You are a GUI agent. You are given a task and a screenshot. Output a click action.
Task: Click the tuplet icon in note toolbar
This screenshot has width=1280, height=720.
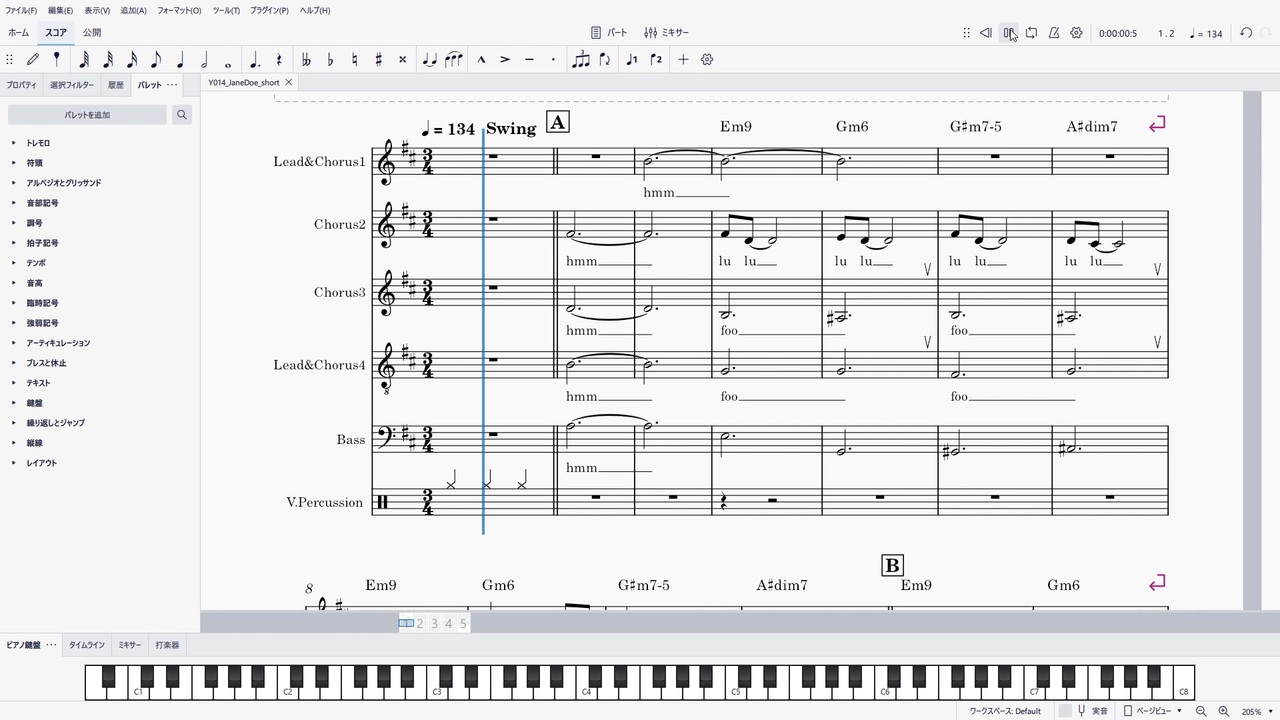click(580, 60)
